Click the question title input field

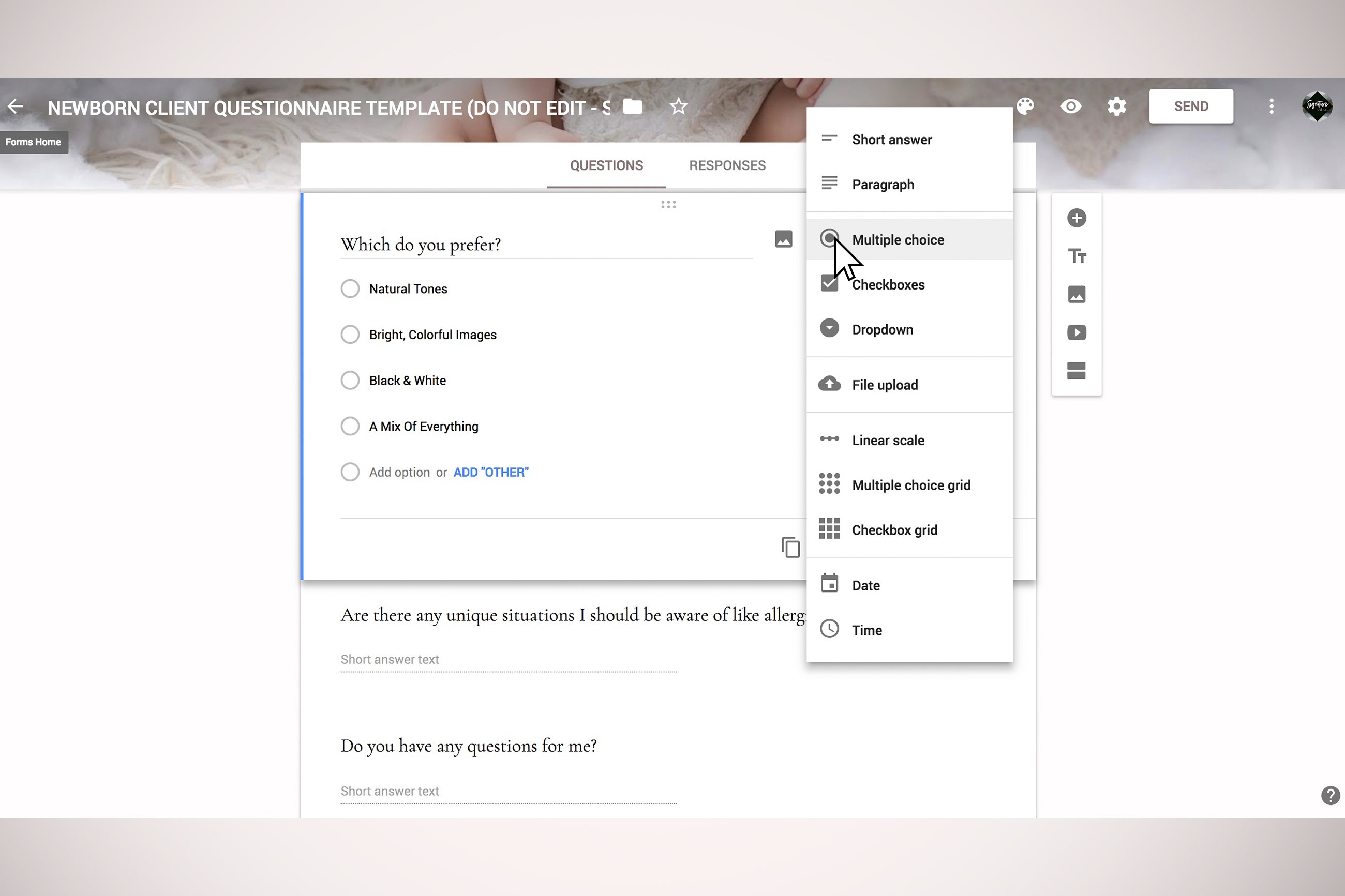[x=546, y=245]
